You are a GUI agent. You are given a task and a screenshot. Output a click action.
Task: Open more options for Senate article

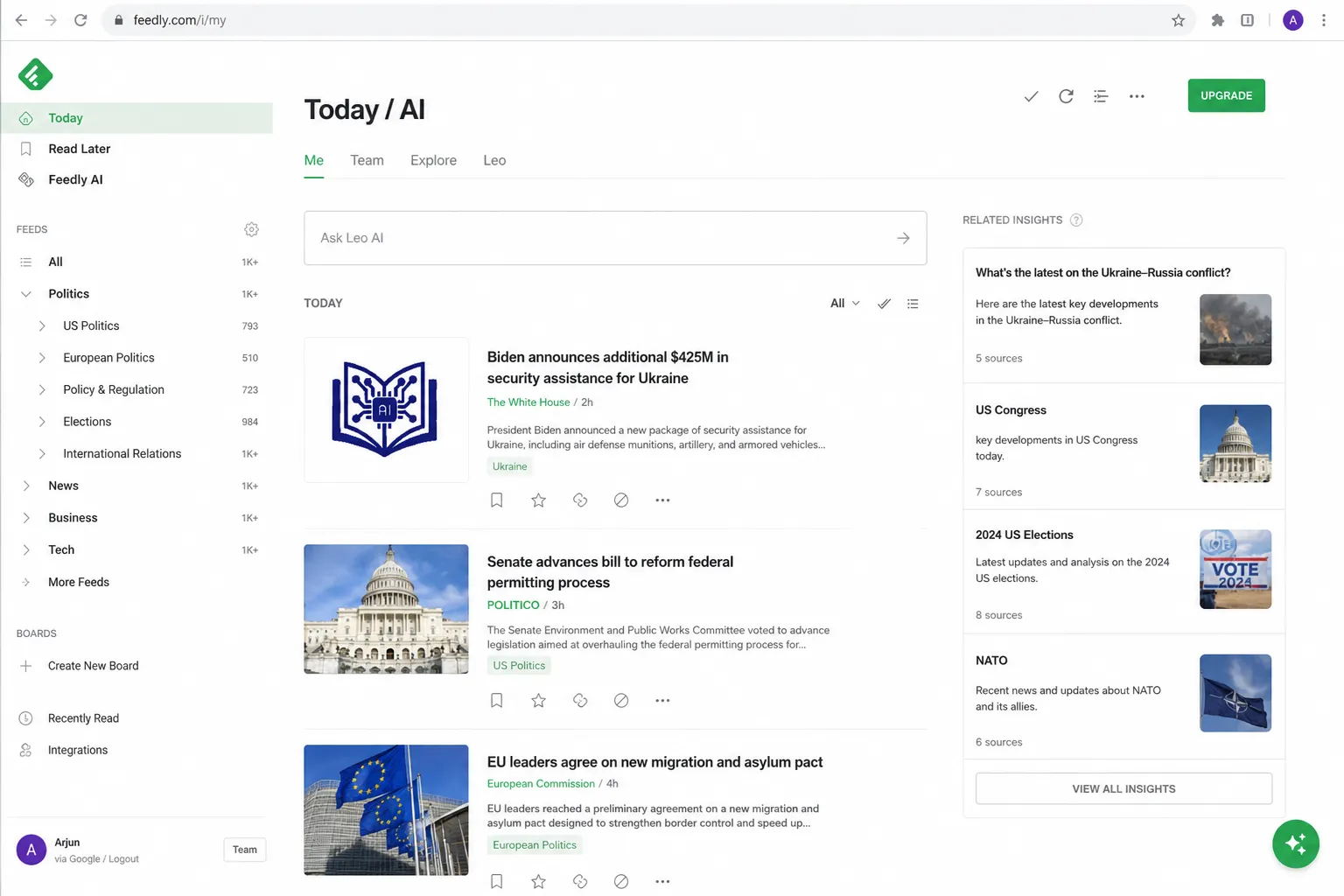(662, 701)
